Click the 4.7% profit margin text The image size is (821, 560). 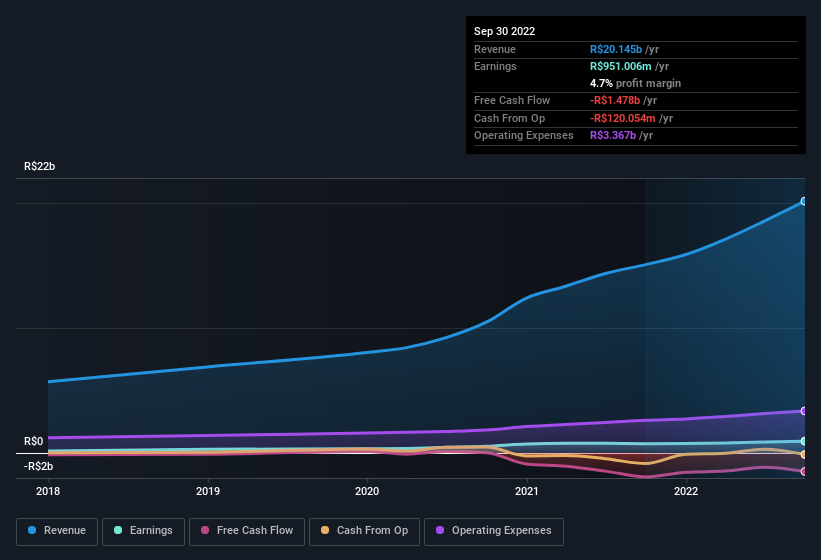click(636, 83)
